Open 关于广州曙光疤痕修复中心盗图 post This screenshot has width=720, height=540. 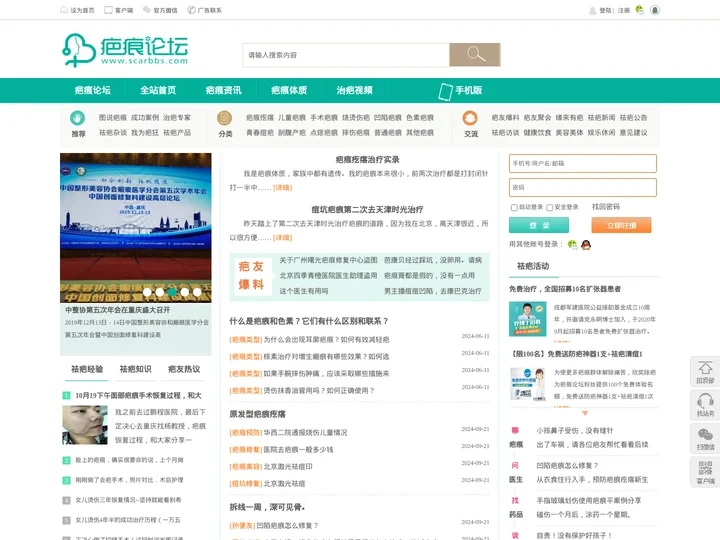tap(328, 260)
